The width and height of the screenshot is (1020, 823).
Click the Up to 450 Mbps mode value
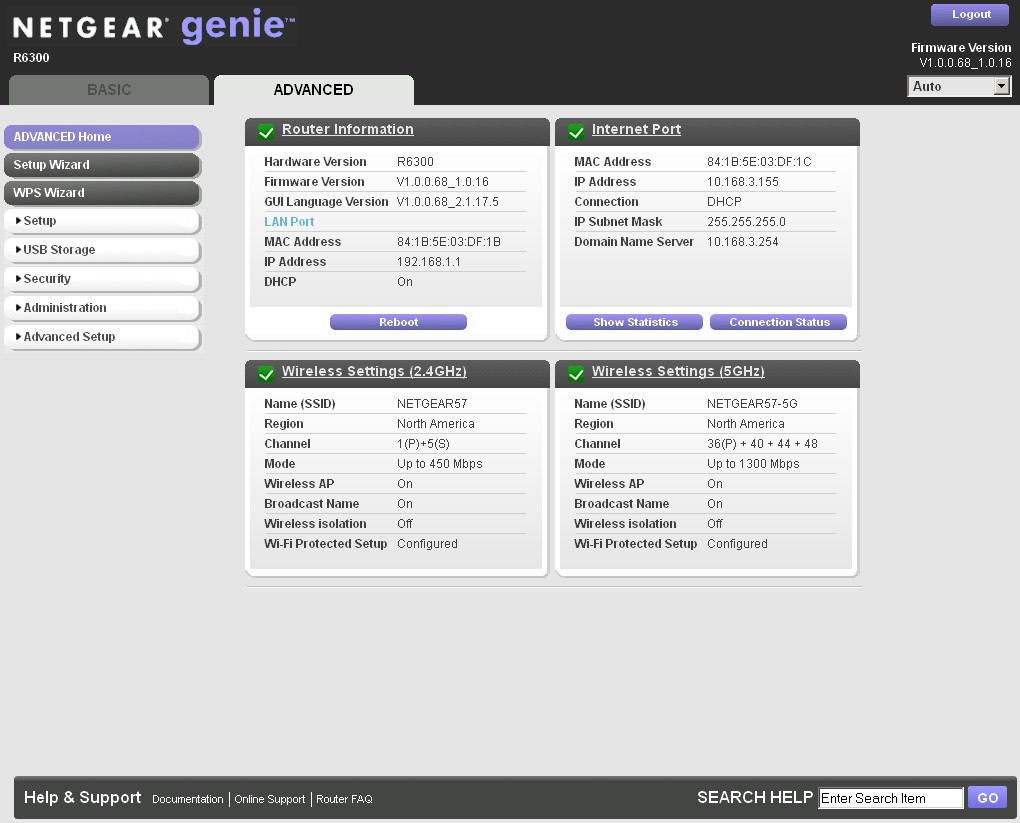440,465
